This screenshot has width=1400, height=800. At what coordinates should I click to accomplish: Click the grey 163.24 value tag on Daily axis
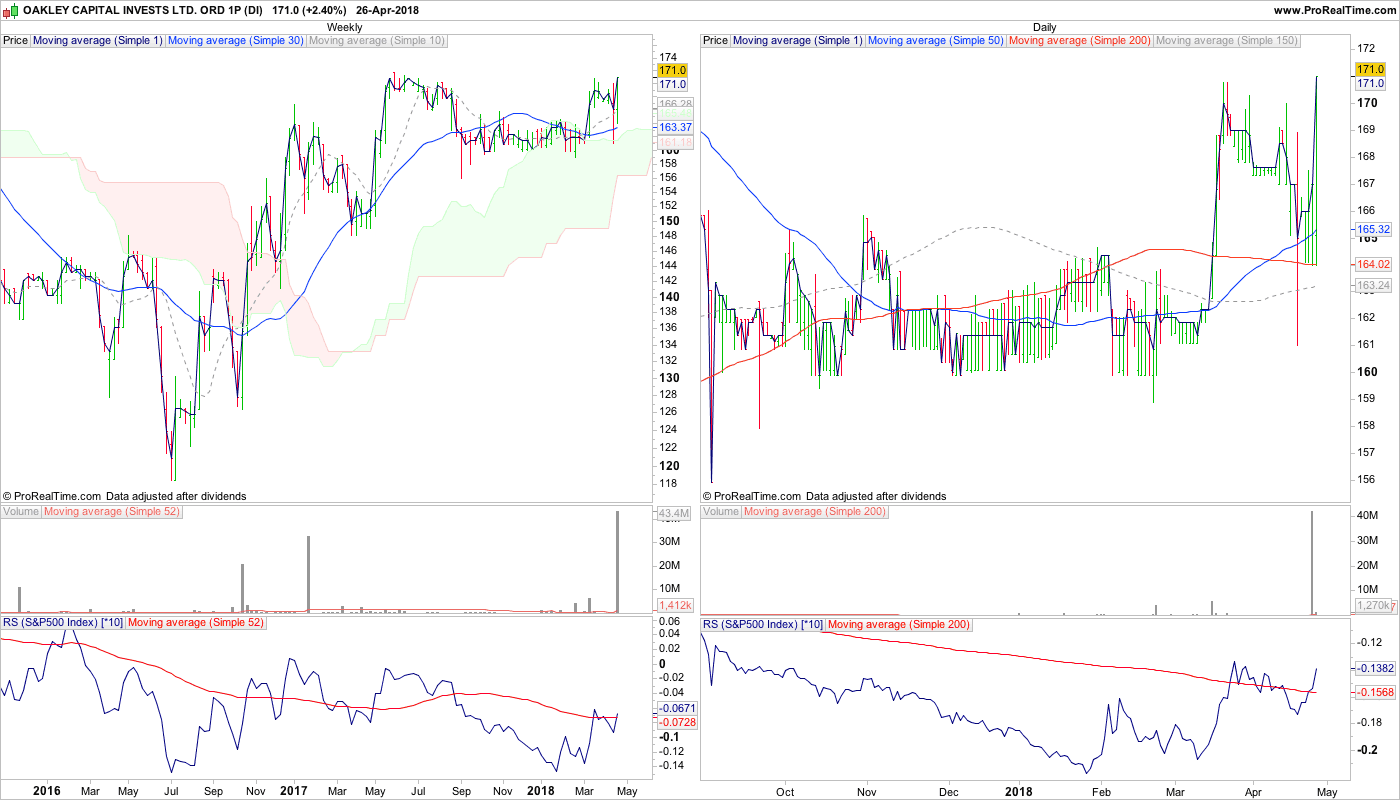coord(1372,285)
